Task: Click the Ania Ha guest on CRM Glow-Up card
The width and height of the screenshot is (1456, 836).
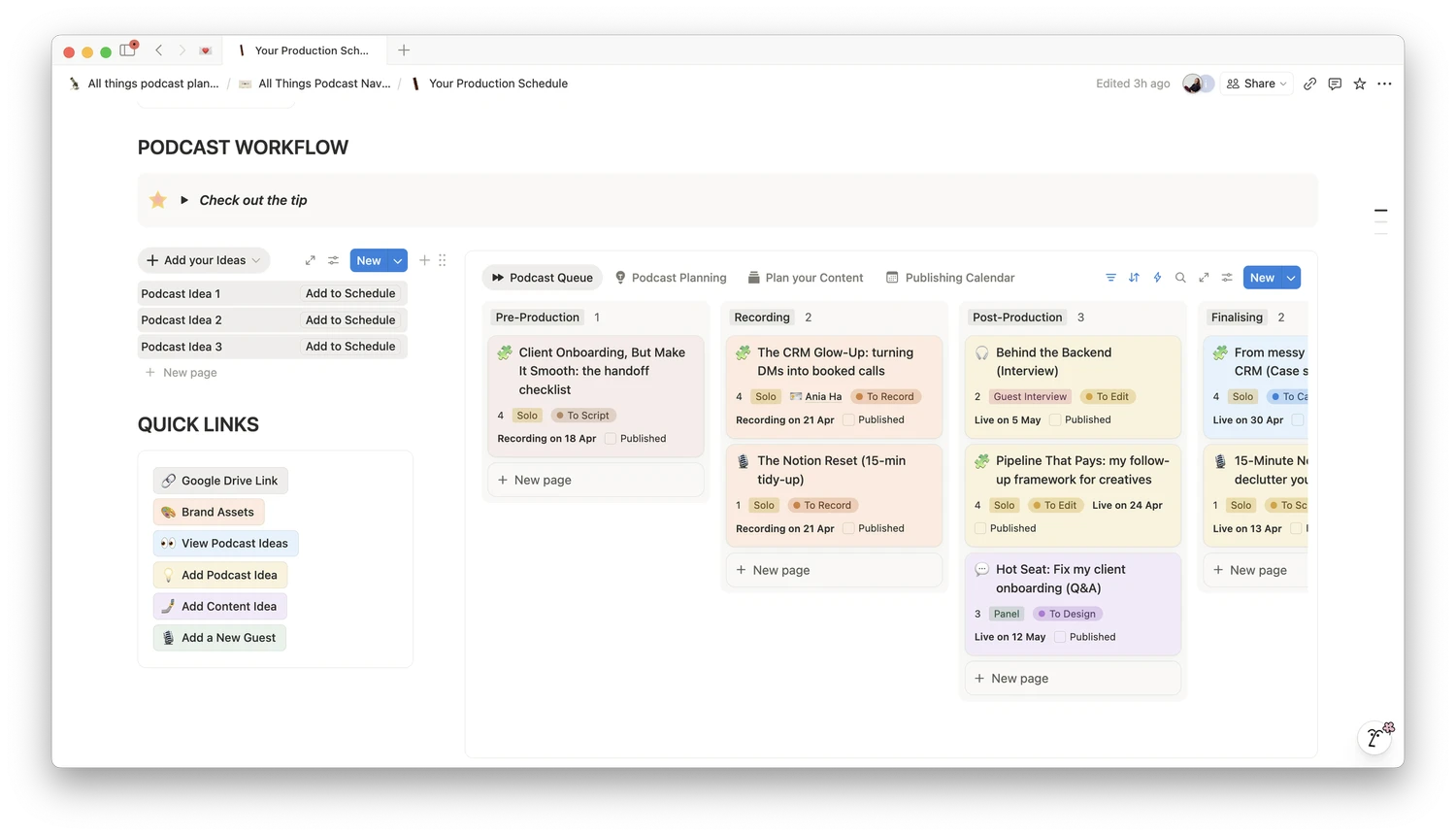Action: point(815,397)
